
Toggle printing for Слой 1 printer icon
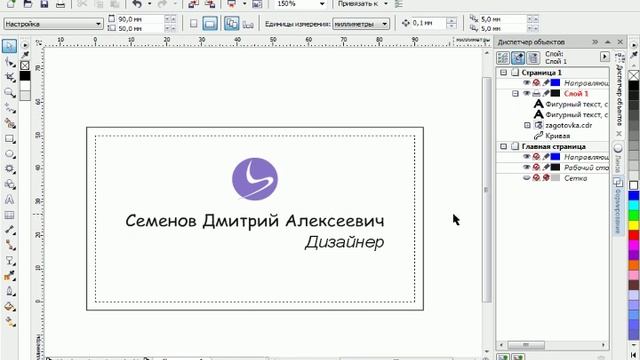pyautogui.click(x=536, y=93)
